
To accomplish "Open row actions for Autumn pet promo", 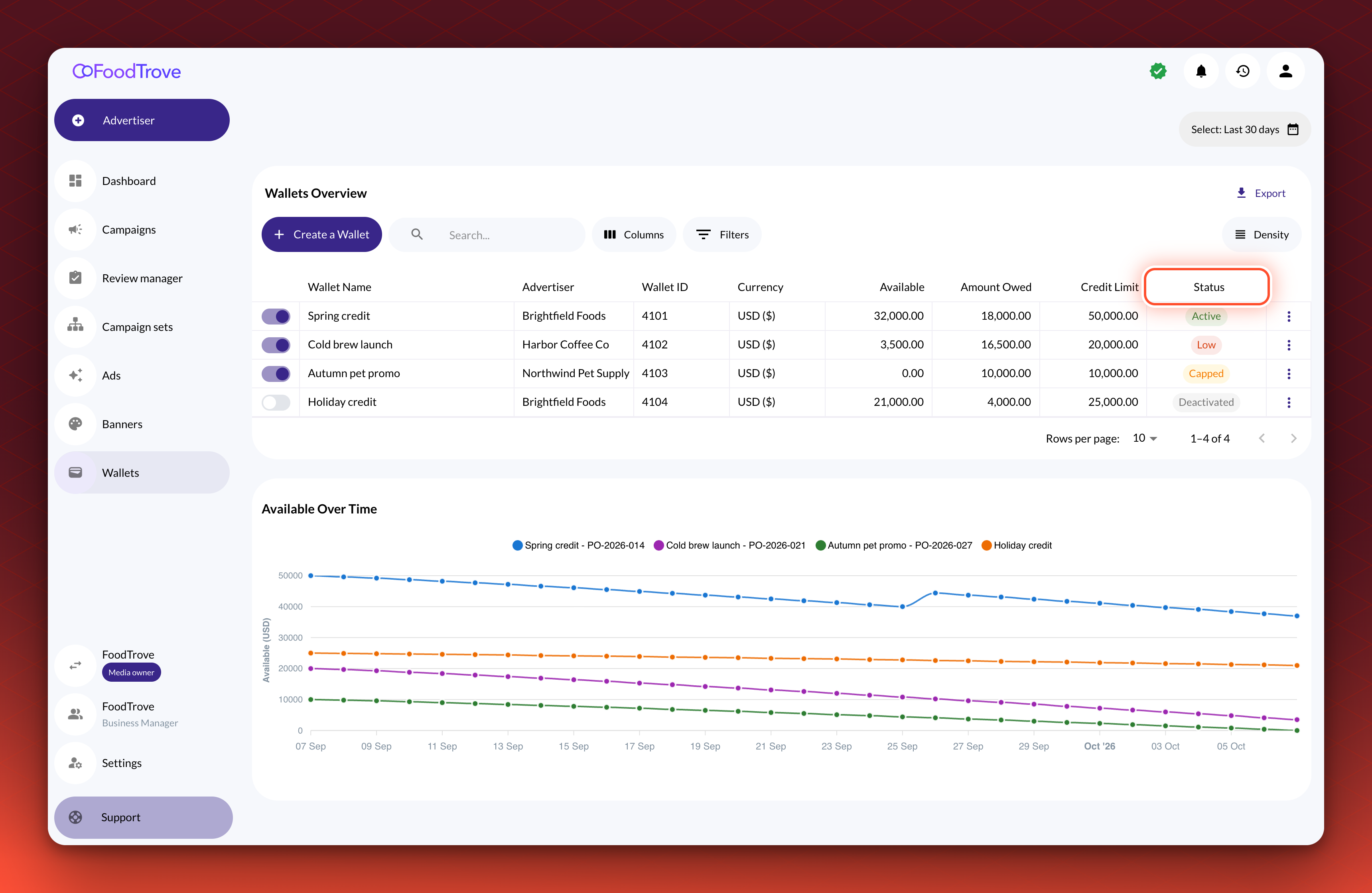I will [x=1288, y=374].
